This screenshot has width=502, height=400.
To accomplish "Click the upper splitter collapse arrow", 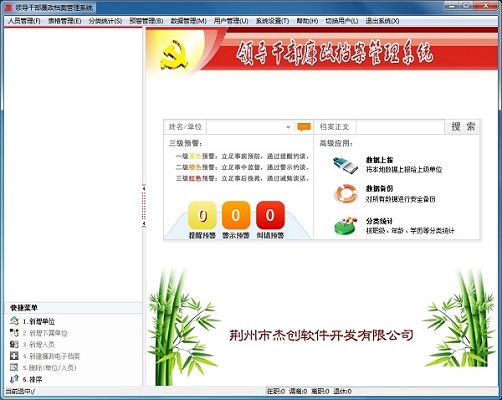I will pos(144,189).
